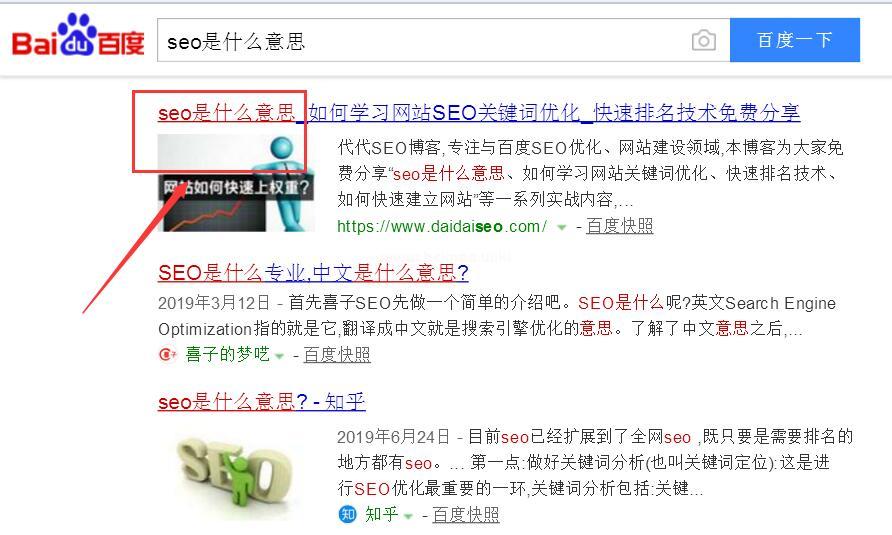
Task: Open 百度快照 for 喜子的梦呓 result
Action: coord(337,355)
